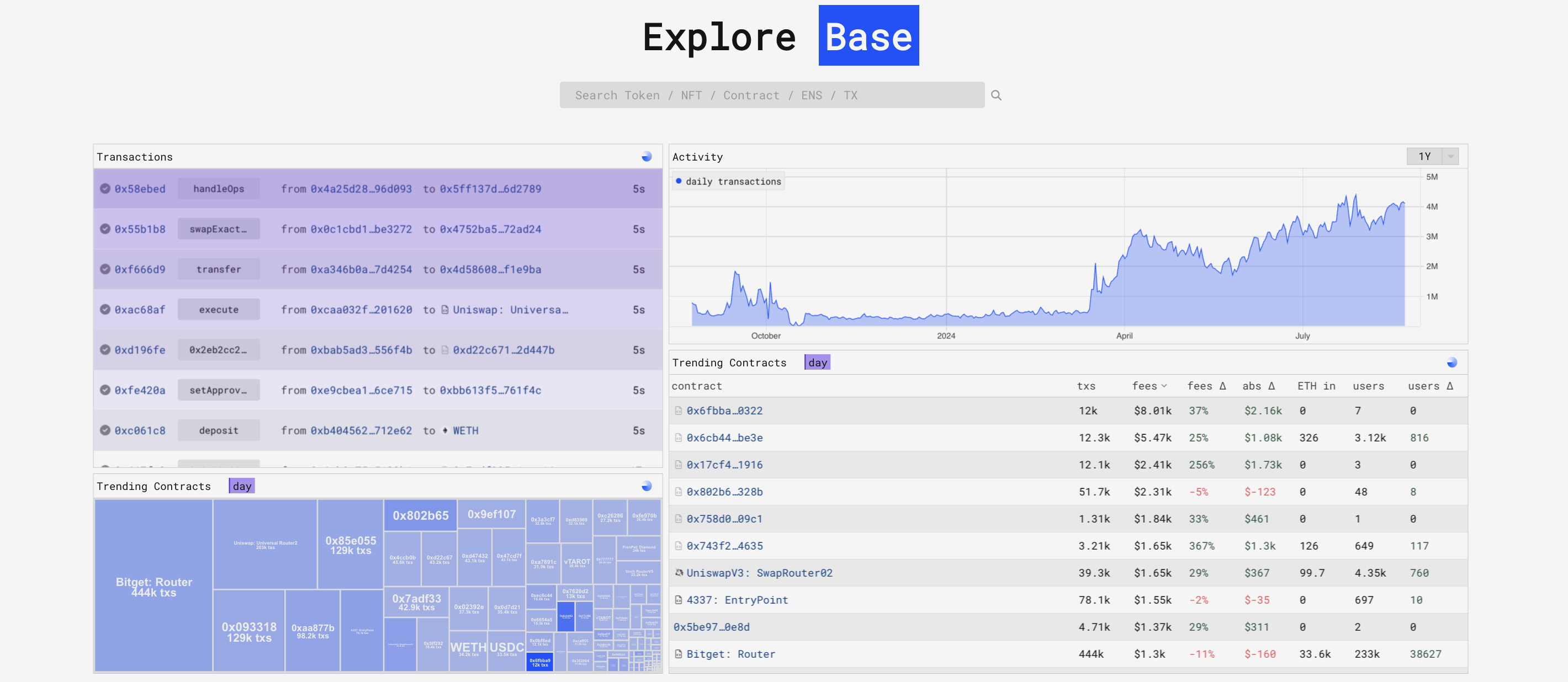
Task: Toggle the daily transactions legend series
Action: (728, 182)
